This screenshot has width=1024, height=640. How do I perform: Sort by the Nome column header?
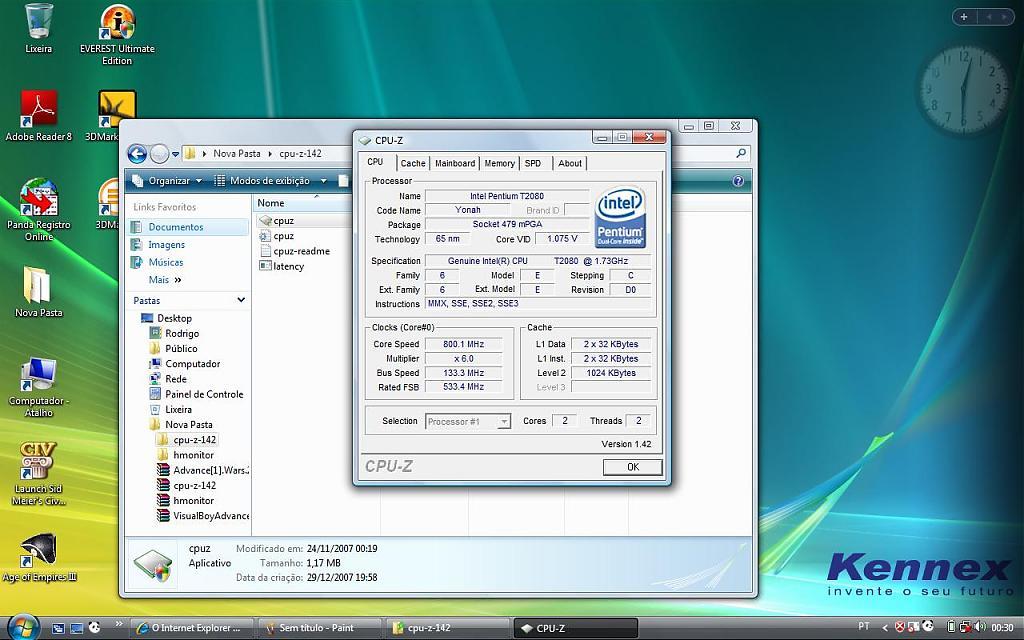pyautogui.click(x=270, y=203)
